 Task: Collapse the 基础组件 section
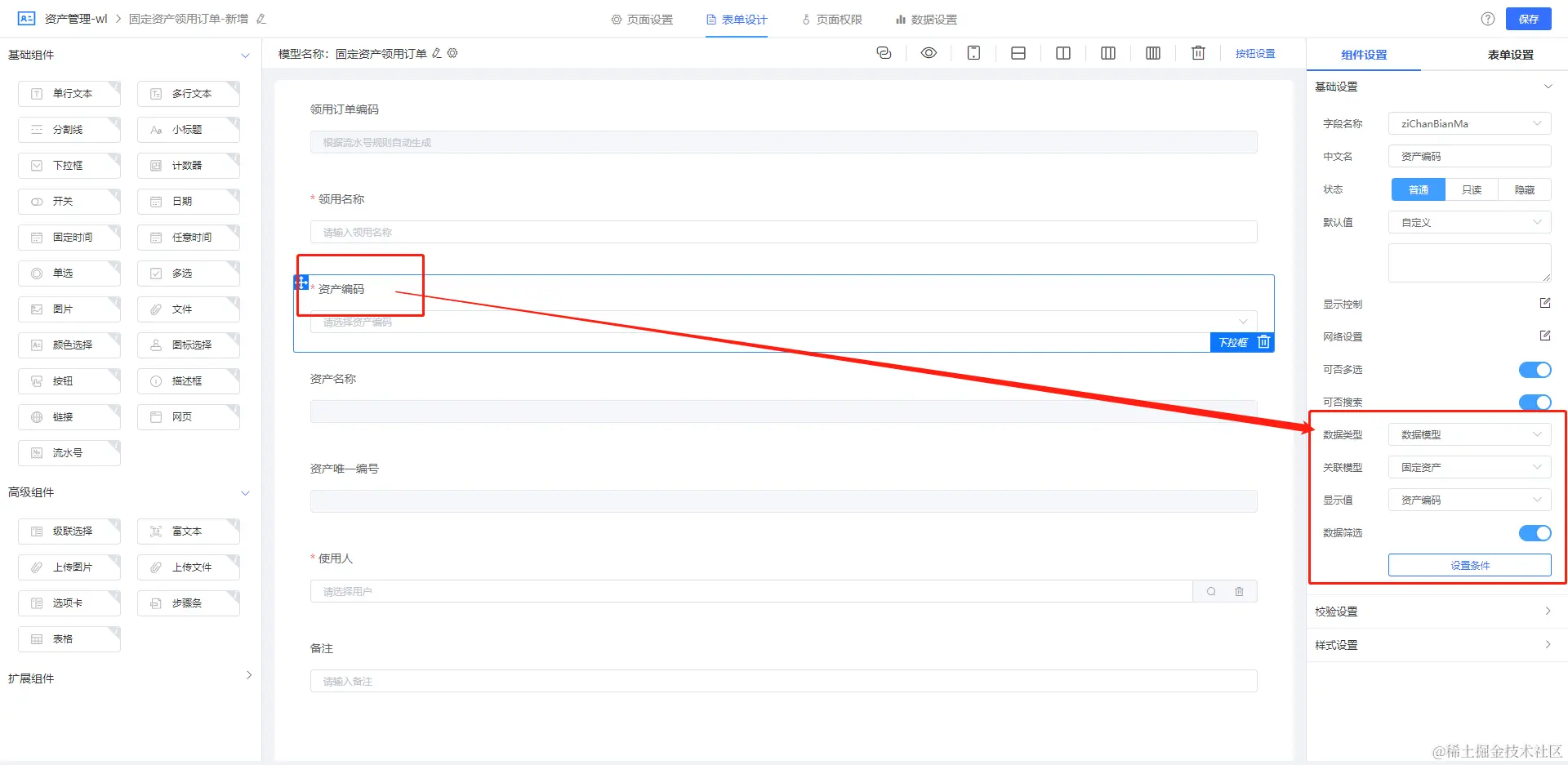pos(245,56)
